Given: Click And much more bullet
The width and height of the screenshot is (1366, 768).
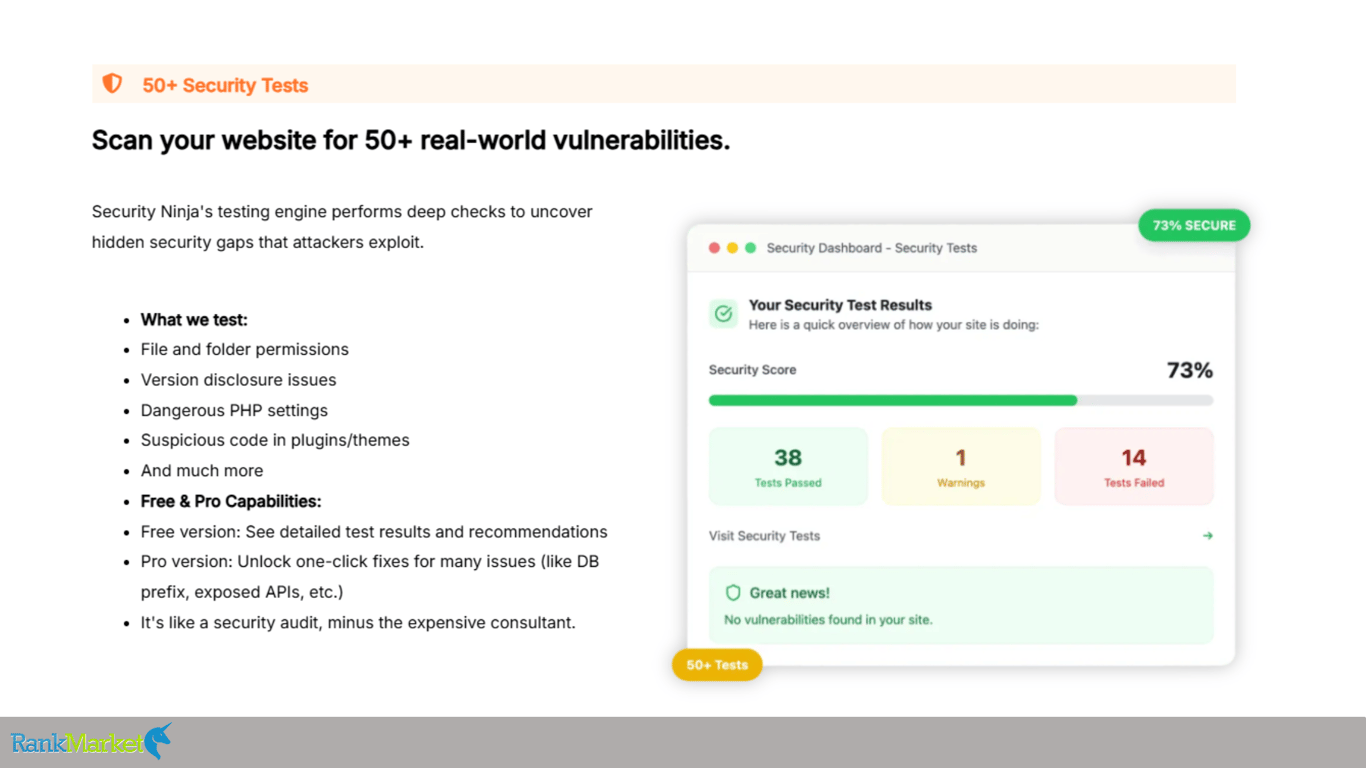Looking at the screenshot, I should (x=202, y=471).
